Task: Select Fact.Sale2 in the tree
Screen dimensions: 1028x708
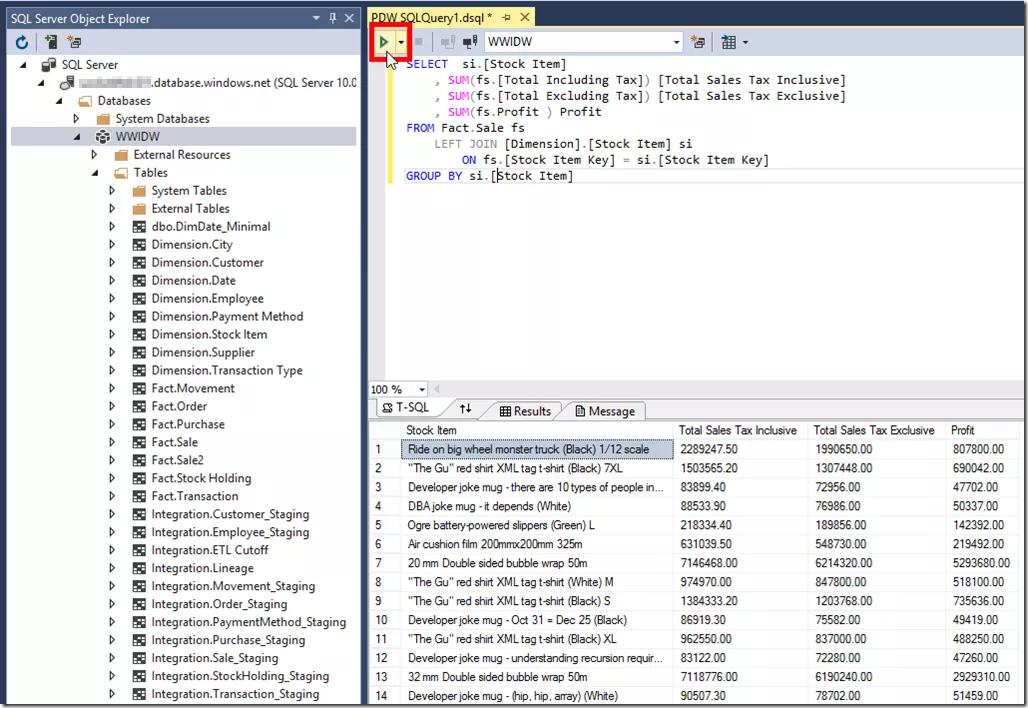Action: pyautogui.click(x=177, y=460)
